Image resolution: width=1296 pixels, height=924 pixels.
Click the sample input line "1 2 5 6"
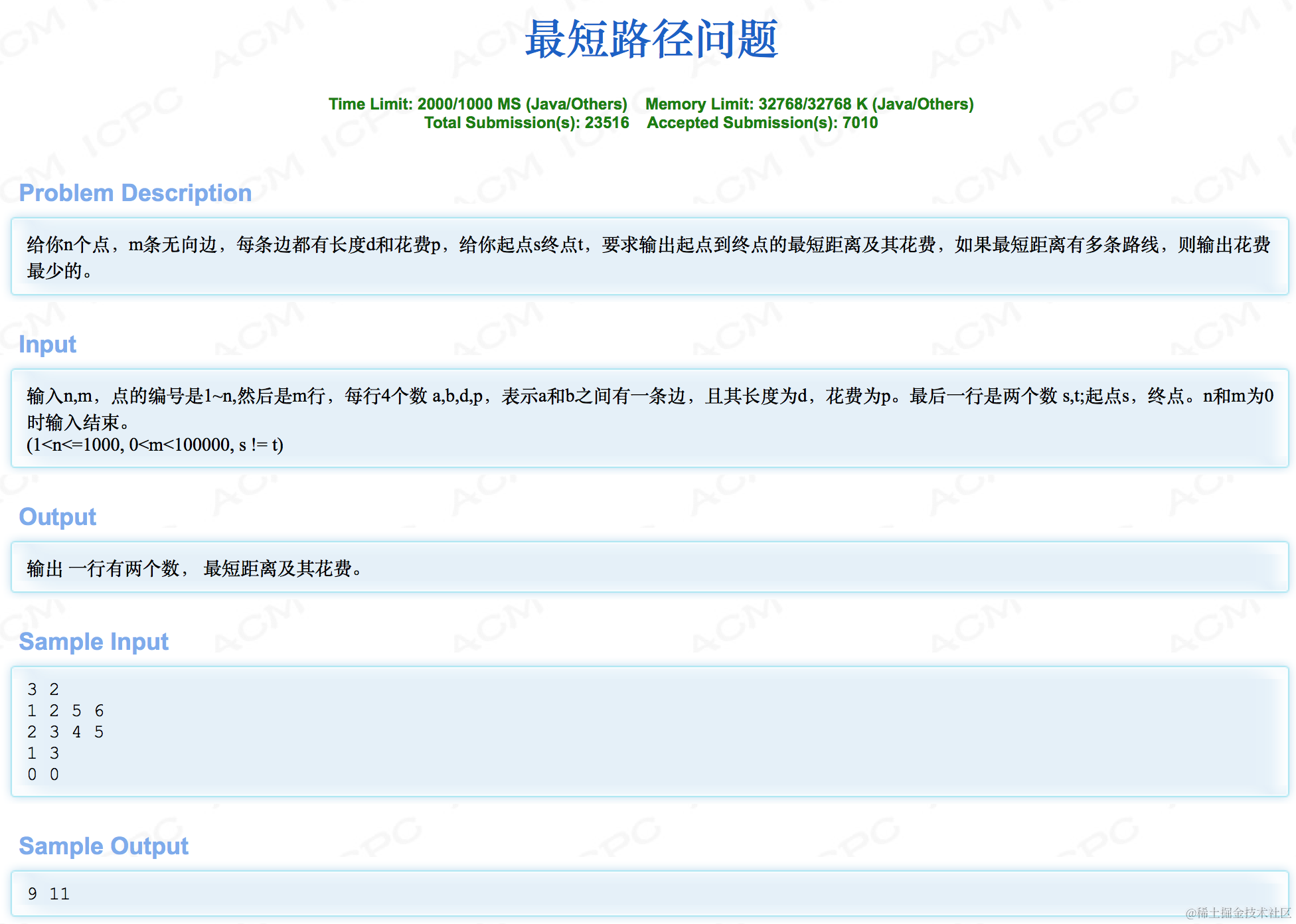(x=65, y=711)
